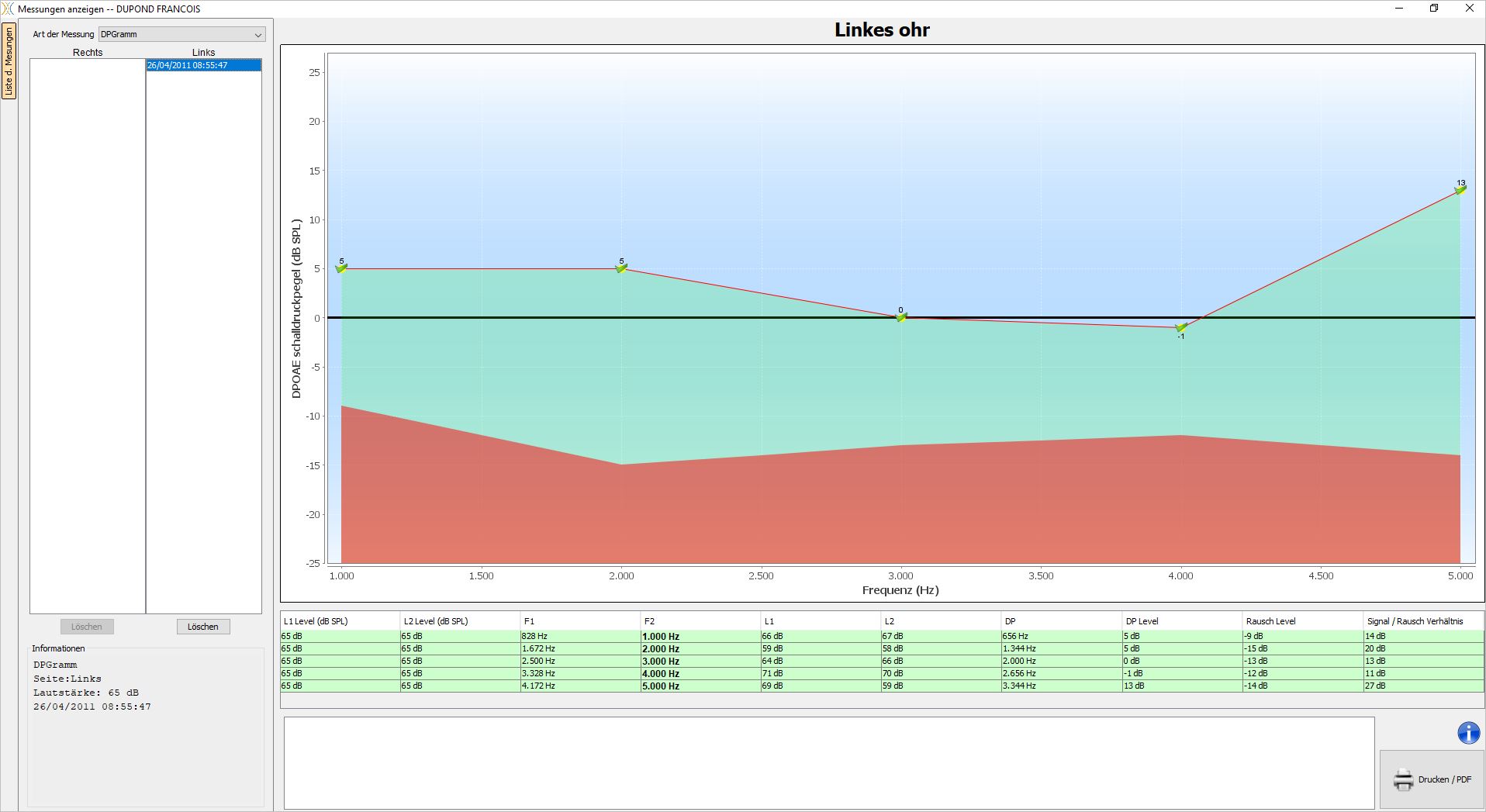This screenshot has height=812, width=1486.
Task: Click the data point marker at 4.000 Hz
Action: (x=1180, y=327)
